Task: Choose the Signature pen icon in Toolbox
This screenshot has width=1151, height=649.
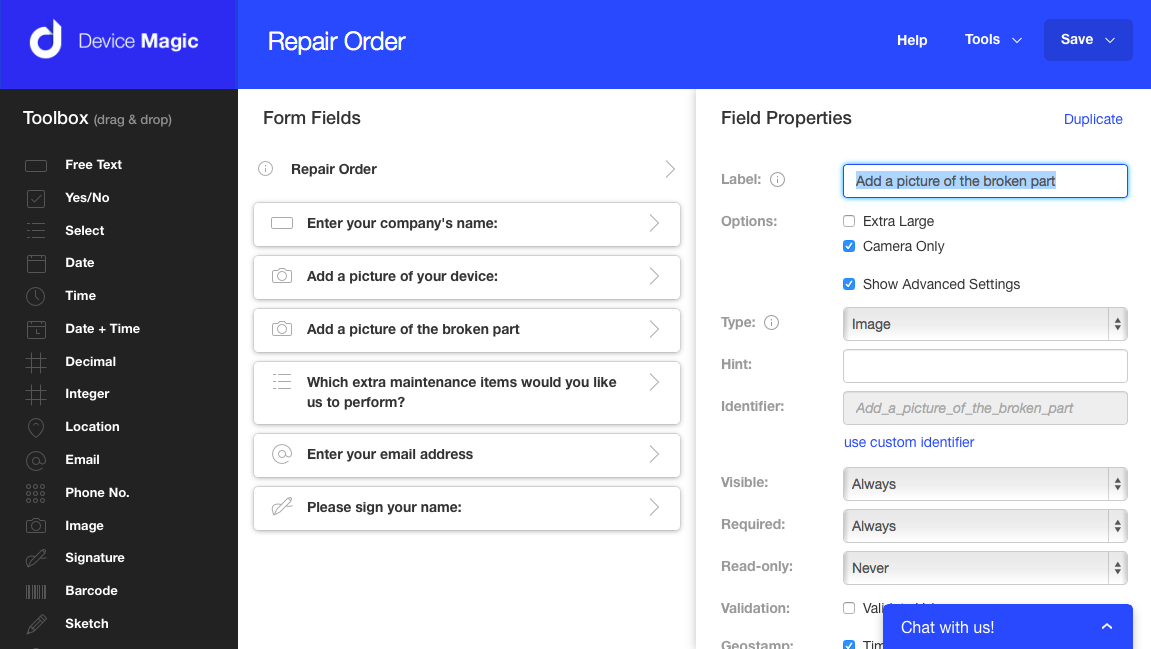Action: click(x=36, y=558)
